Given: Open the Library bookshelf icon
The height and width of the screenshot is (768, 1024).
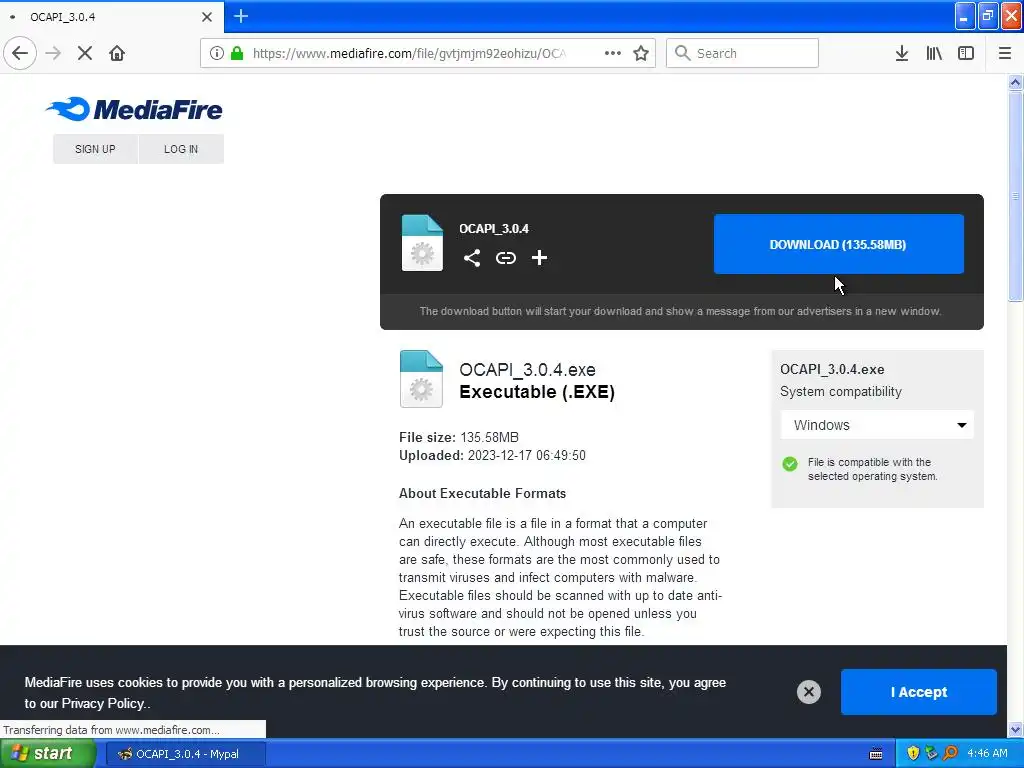Looking at the screenshot, I should coord(934,53).
